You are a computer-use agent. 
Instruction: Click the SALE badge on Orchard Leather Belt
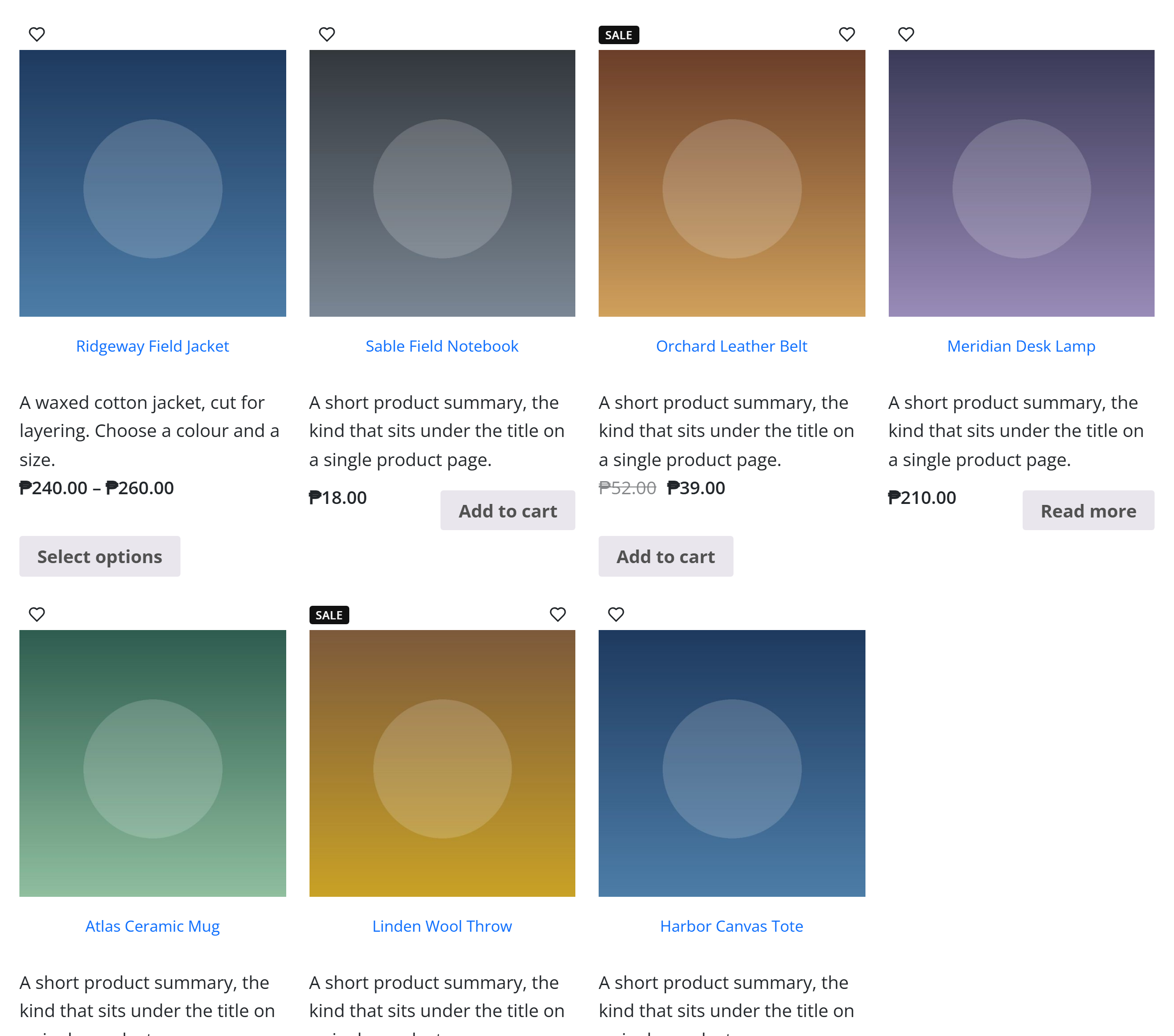click(x=619, y=35)
